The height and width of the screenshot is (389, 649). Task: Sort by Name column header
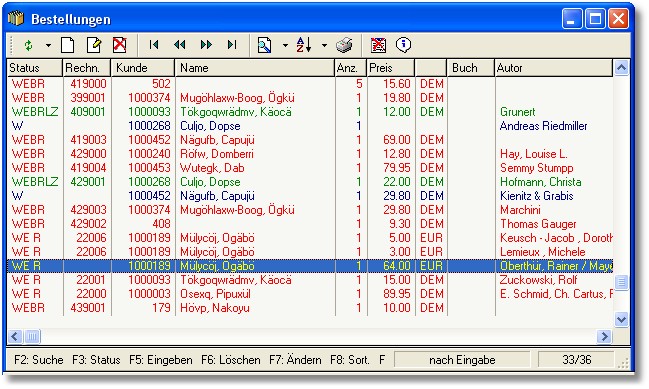[255, 68]
